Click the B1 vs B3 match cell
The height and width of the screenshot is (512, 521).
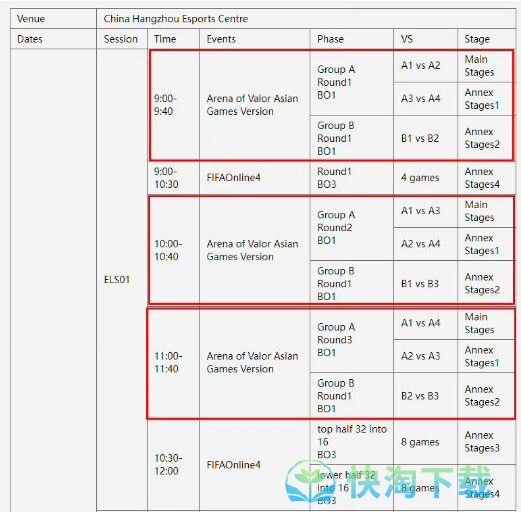pyautogui.click(x=425, y=284)
